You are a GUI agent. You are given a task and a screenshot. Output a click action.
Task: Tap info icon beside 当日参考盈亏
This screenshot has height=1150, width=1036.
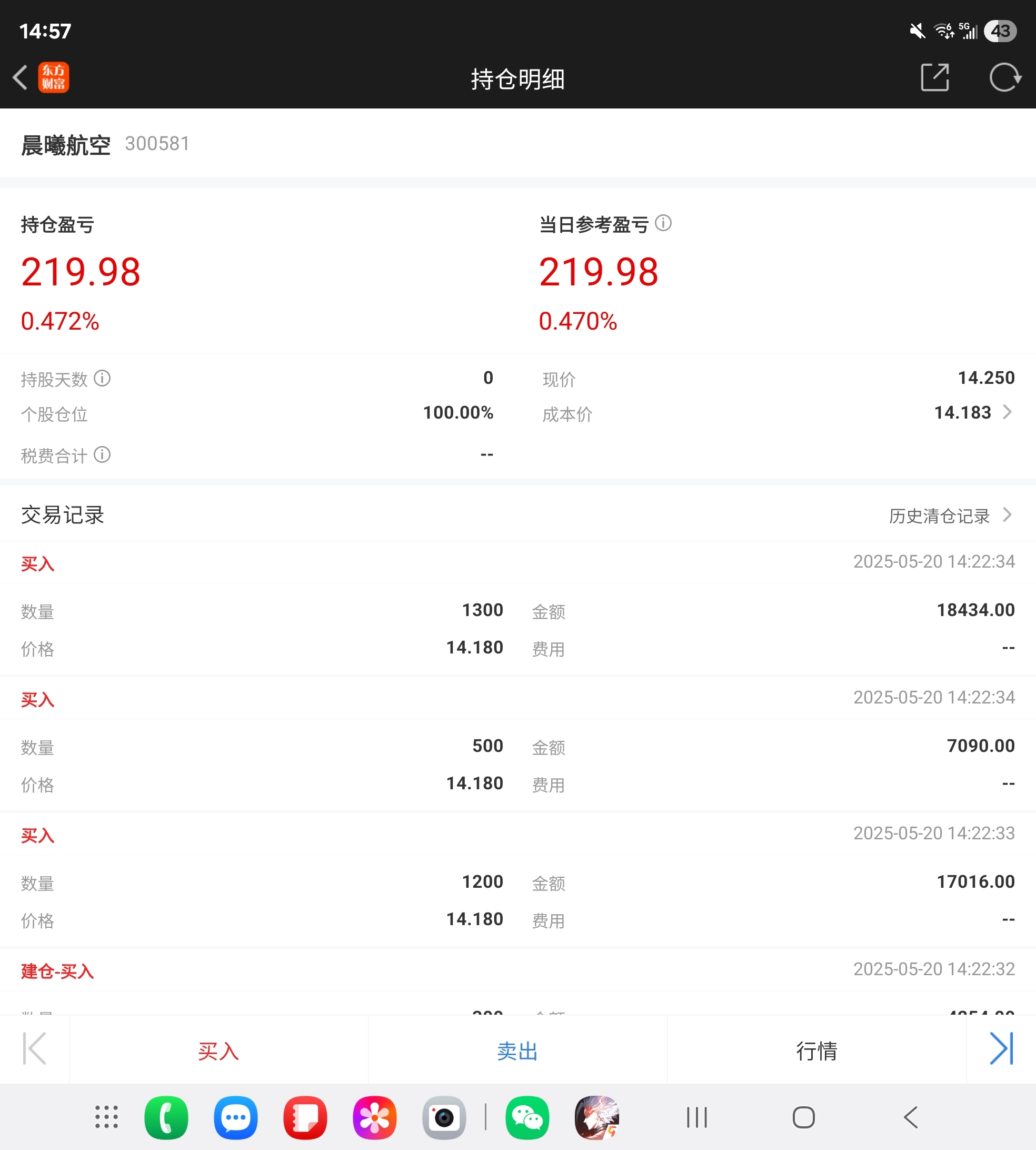point(663,223)
